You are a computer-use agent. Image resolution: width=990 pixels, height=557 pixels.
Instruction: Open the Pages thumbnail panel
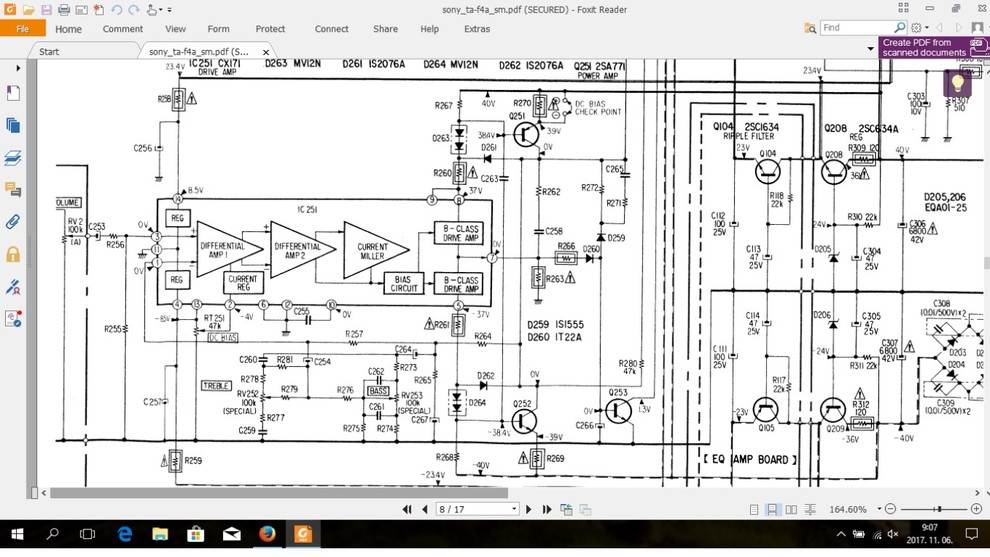(13, 125)
